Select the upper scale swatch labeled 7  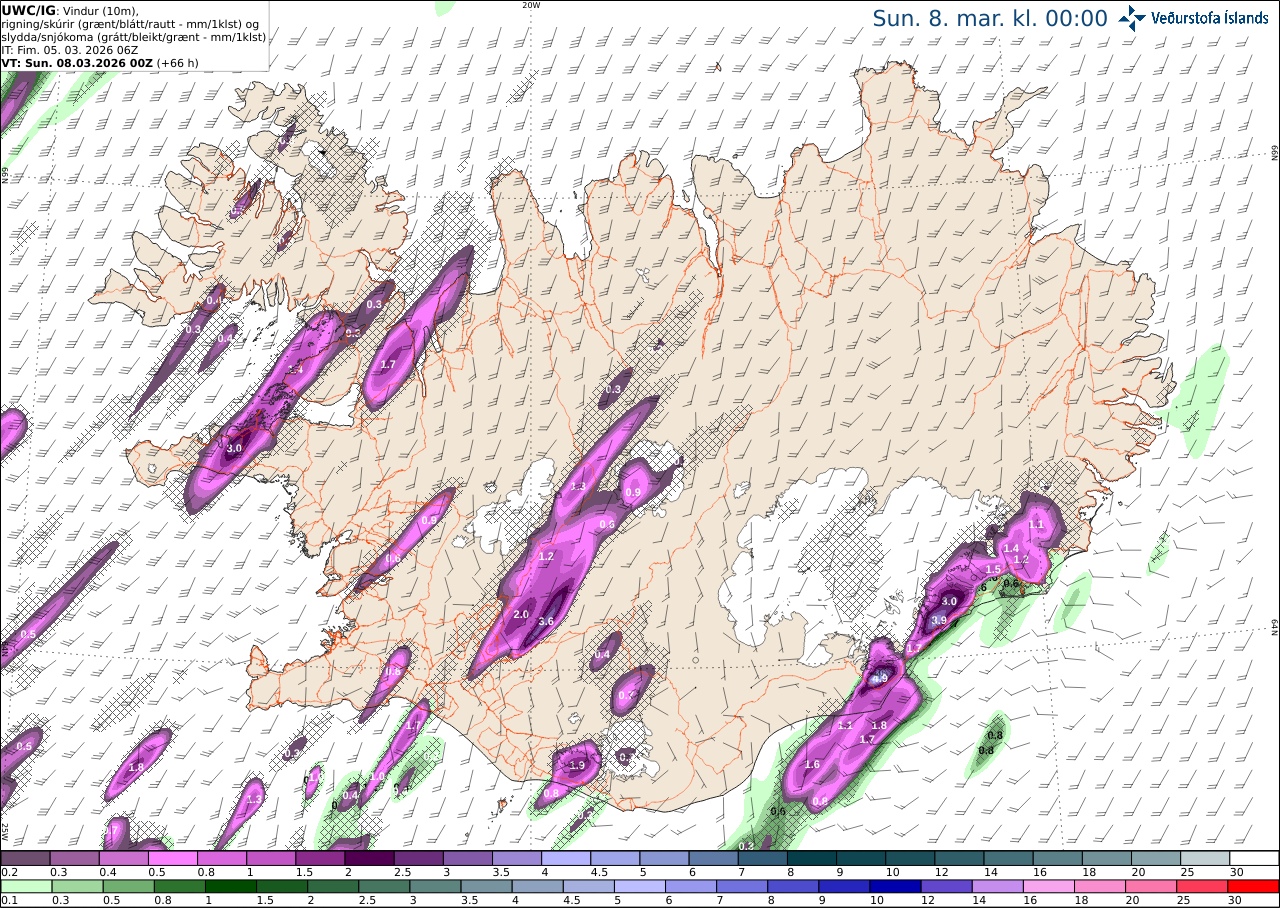(x=763, y=858)
